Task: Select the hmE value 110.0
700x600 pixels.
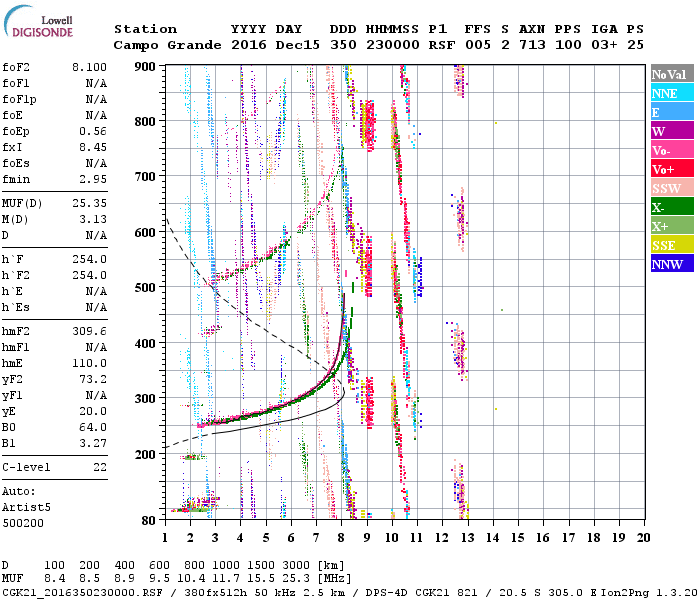Action: coord(89,363)
